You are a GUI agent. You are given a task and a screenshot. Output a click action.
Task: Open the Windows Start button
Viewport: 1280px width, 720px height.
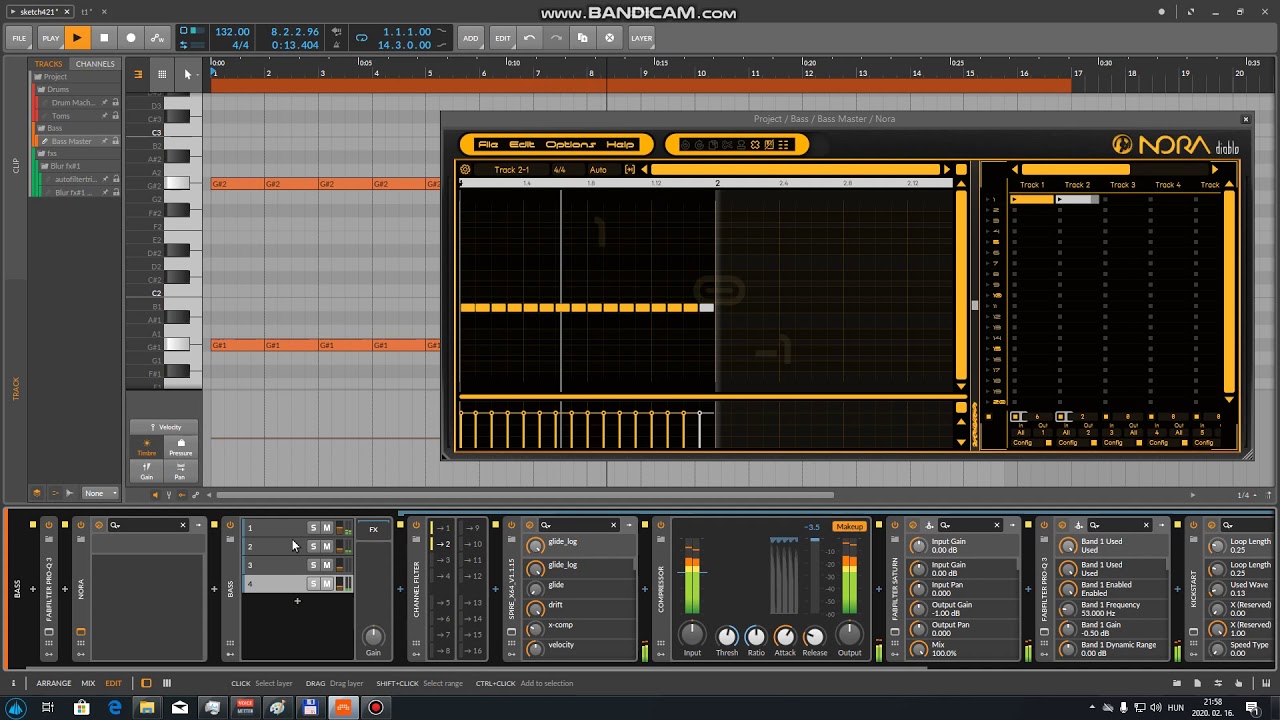pos(16,708)
